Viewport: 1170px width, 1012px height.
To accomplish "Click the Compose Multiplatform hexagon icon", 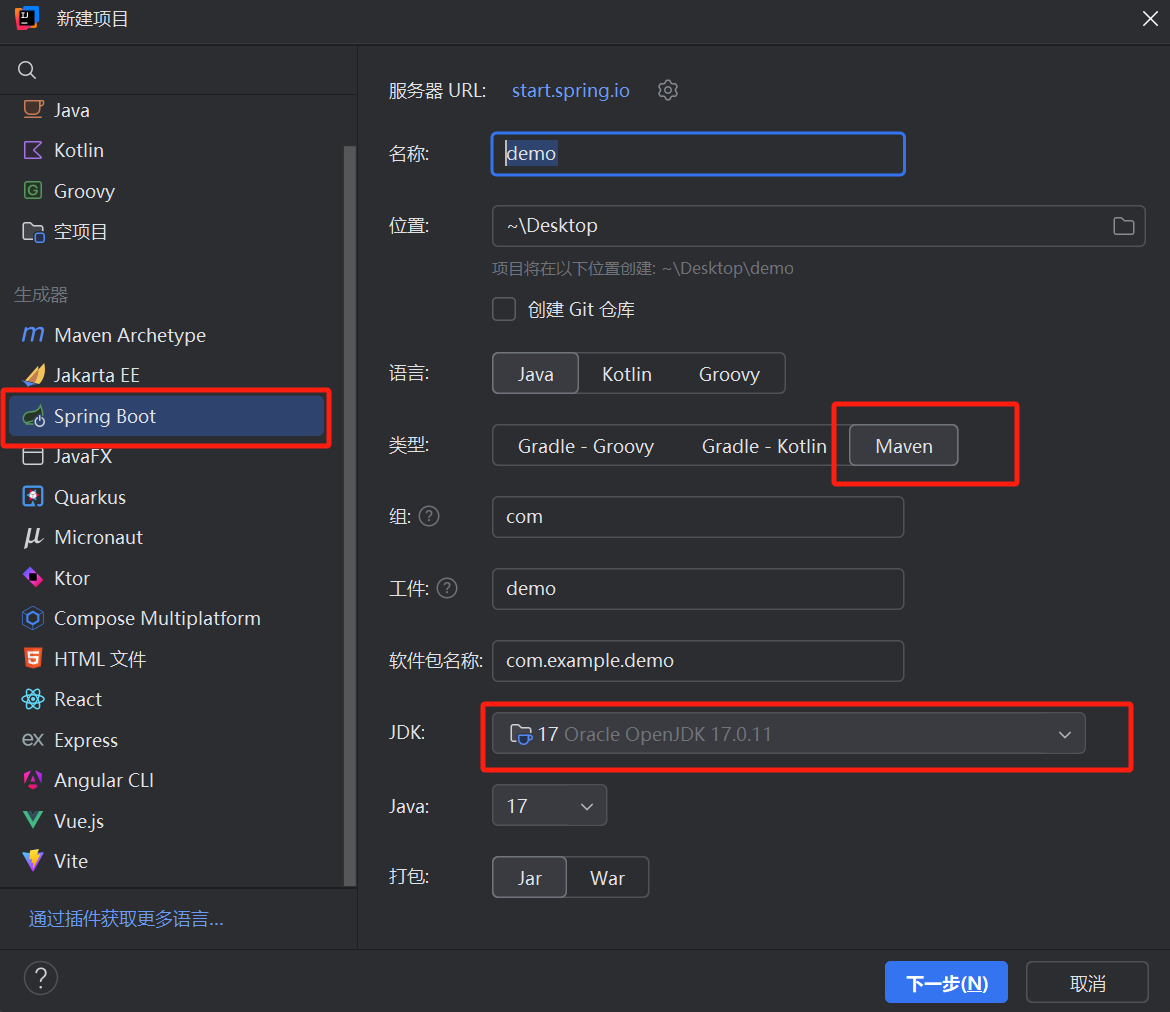I will [33, 618].
